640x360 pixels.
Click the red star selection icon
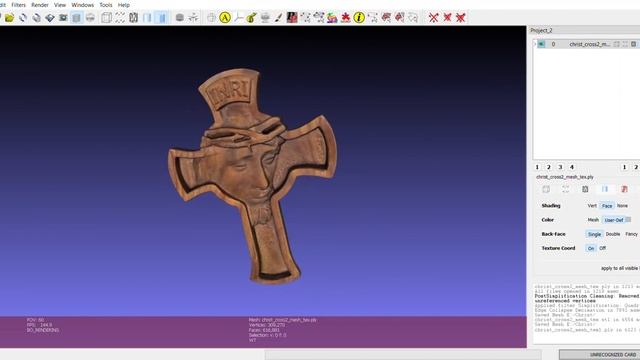[x=345, y=18]
